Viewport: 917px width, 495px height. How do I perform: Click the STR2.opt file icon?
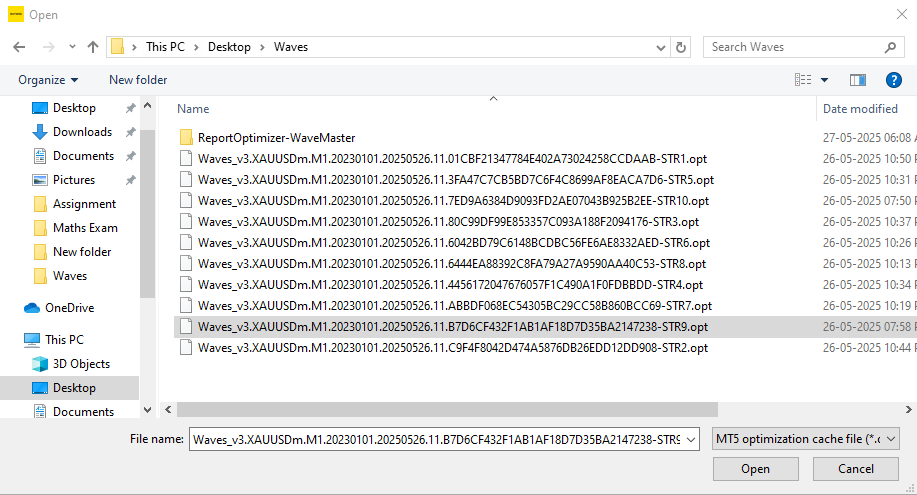pos(186,348)
